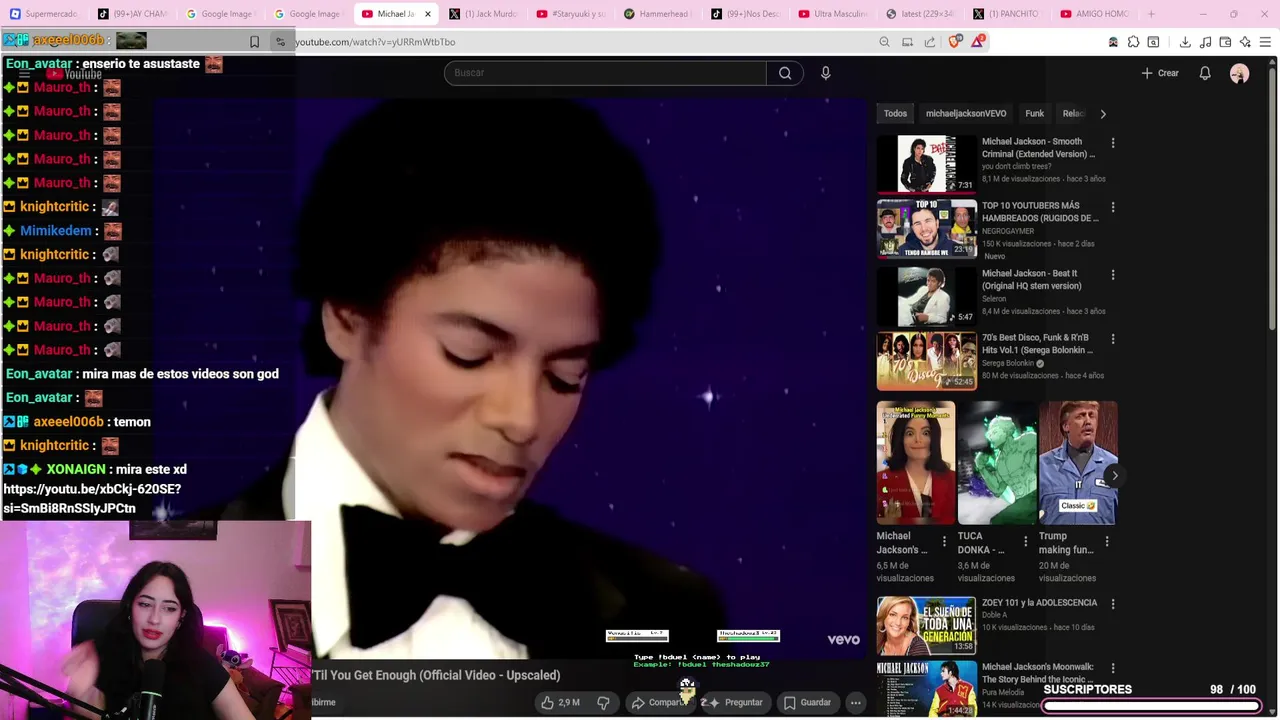Screen dimensions: 1280x720
Task: Advance shorts shelf with next arrow
Action: (1115, 476)
